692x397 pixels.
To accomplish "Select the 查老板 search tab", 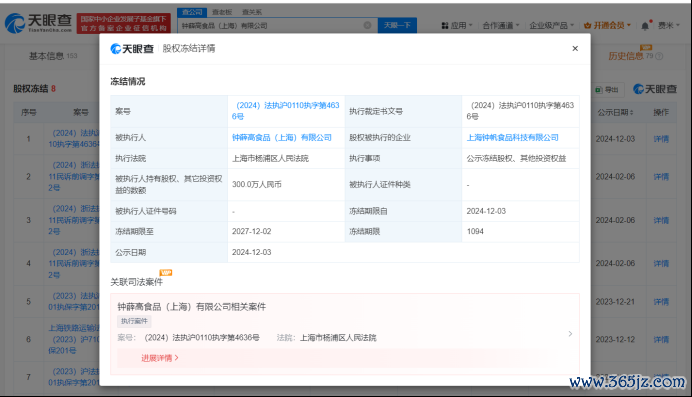I will pyautogui.click(x=222, y=12).
